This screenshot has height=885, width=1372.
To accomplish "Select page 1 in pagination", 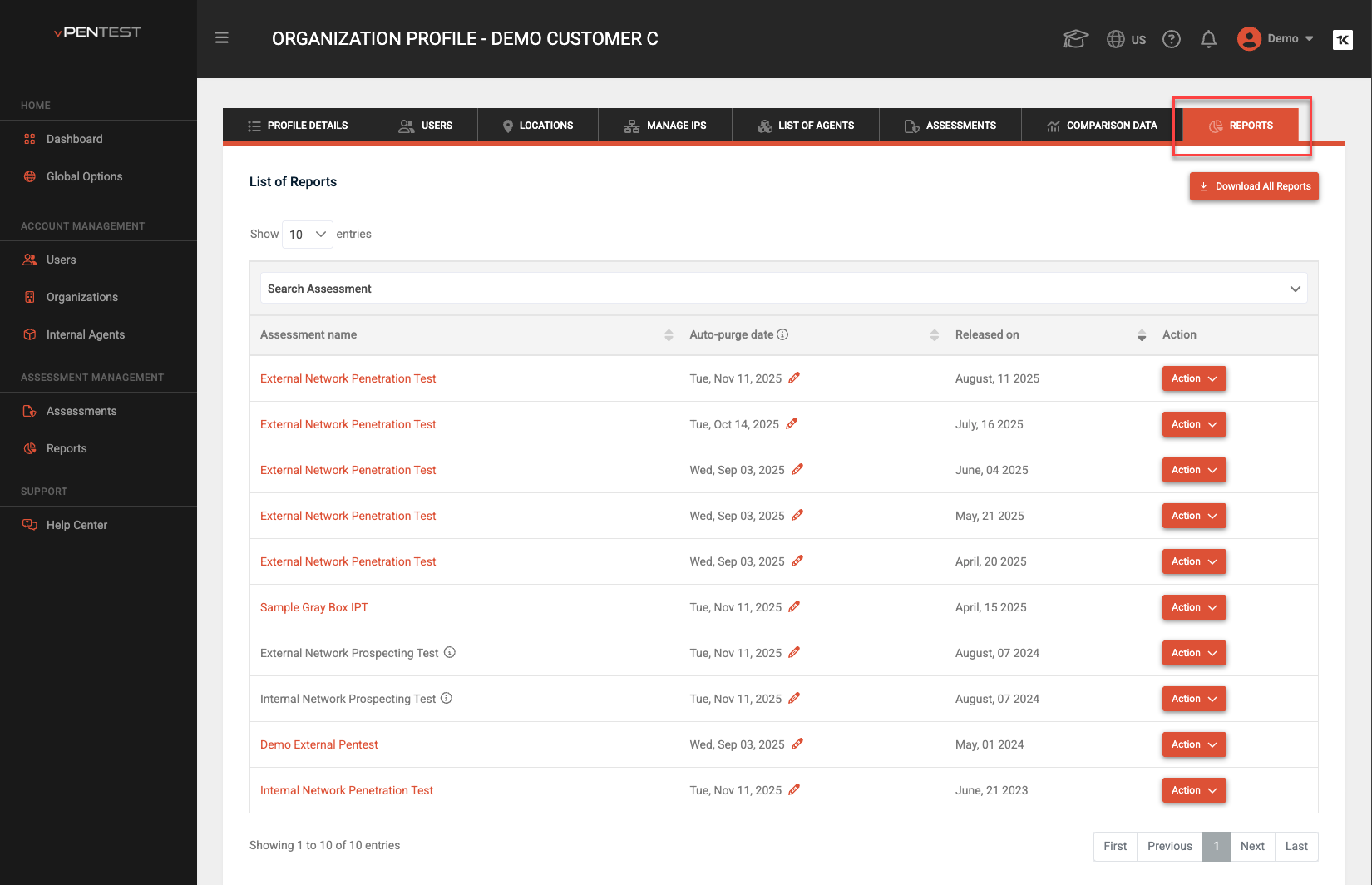I will 1217,846.
